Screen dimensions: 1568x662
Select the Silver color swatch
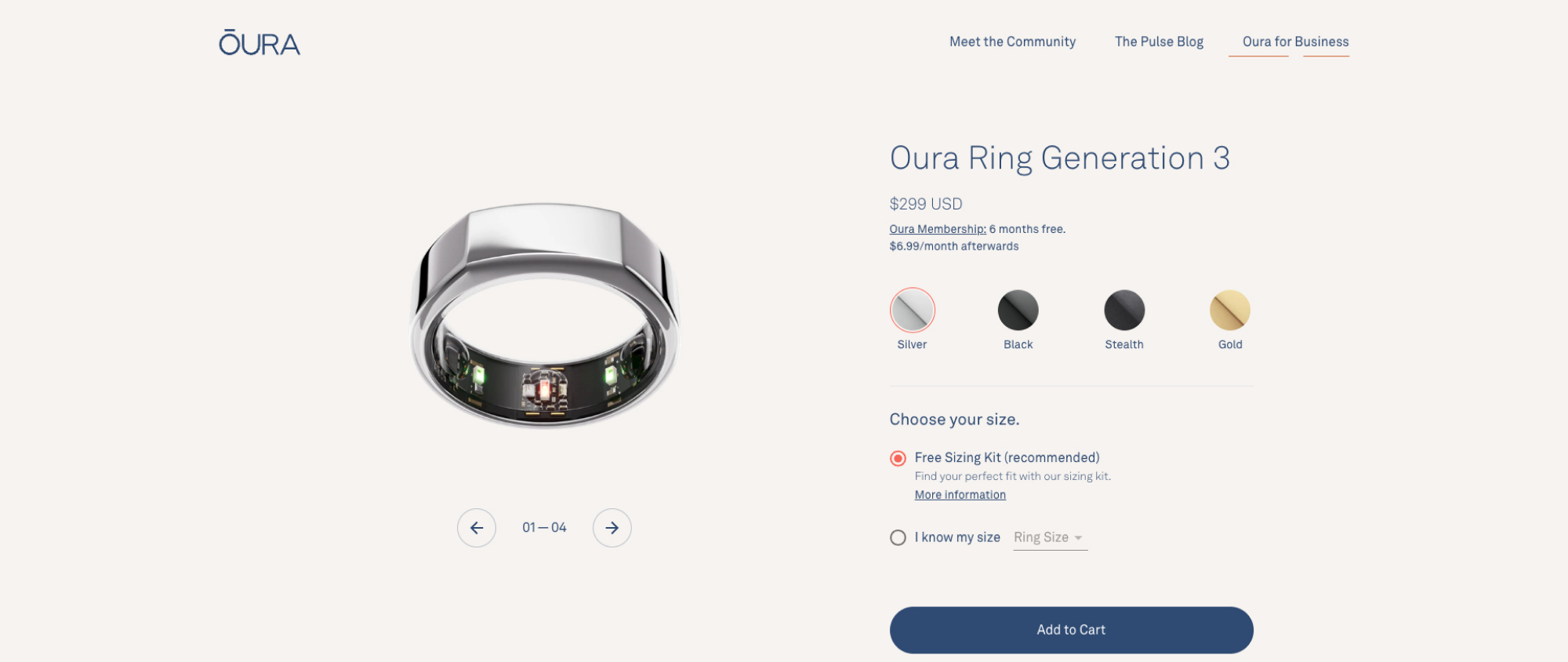(912, 310)
